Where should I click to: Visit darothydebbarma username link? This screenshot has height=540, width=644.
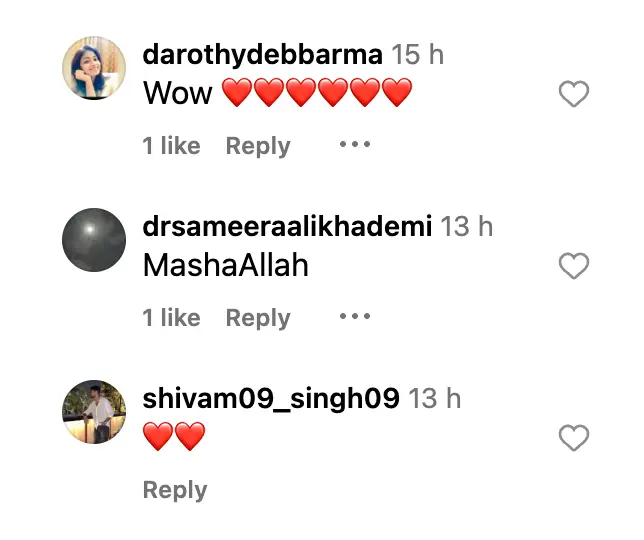tap(262, 55)
